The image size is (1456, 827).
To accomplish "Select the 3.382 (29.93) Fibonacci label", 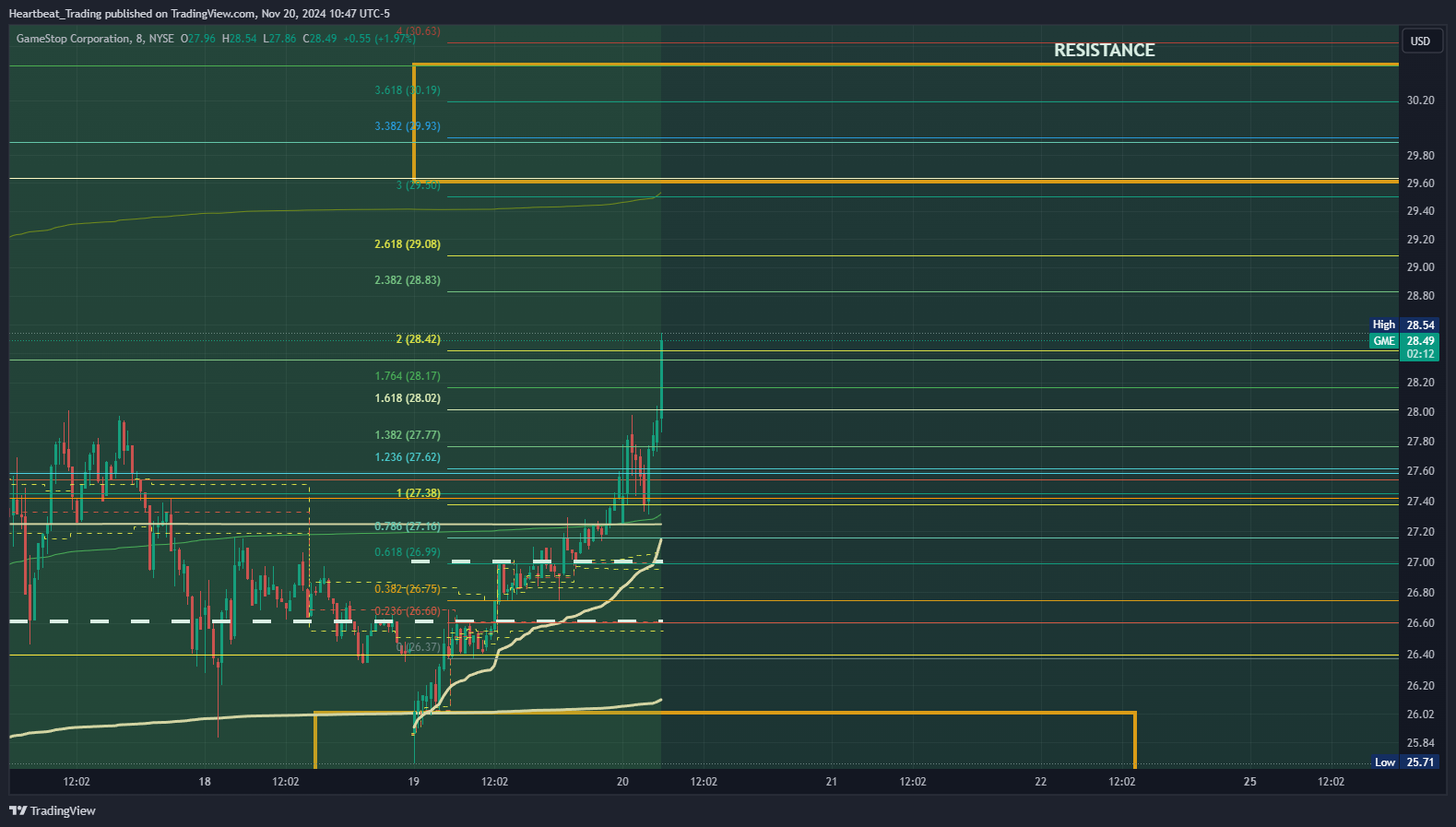I will click(408, 126).
